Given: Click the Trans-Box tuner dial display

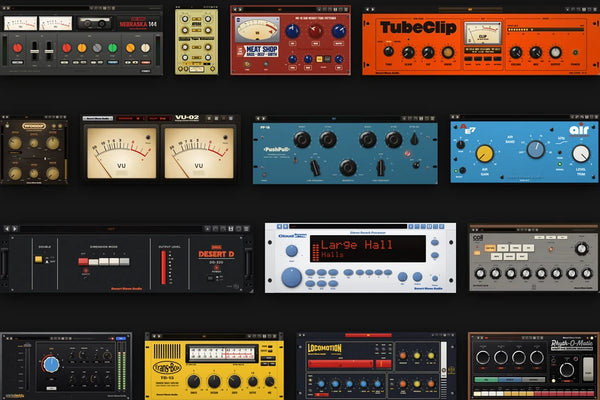Looking at the screenshot, I should click(x=222, y=353).
